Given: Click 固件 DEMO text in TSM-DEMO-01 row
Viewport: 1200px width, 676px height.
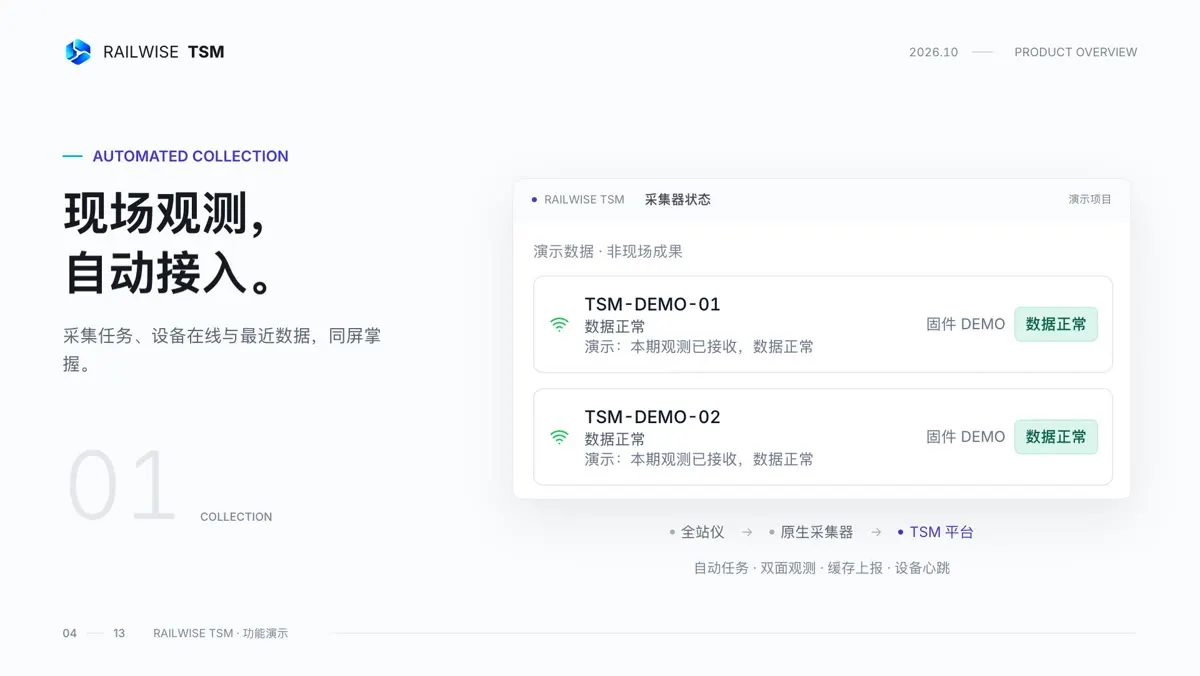Looking at the screenshot, I should pyautogui.click(x=965, y=324).
